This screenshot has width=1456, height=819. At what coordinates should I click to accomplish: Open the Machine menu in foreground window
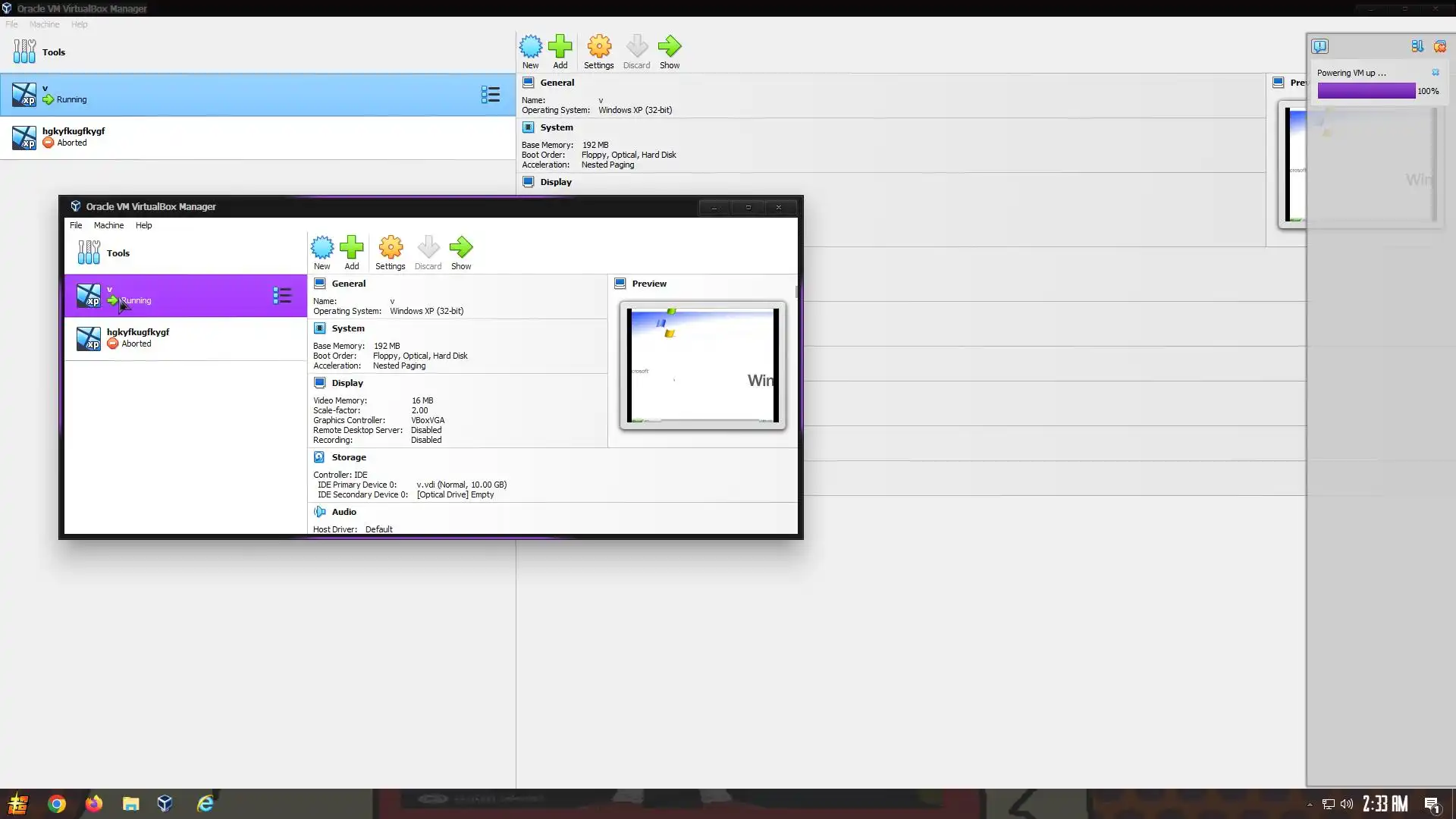tap(108, 225)
